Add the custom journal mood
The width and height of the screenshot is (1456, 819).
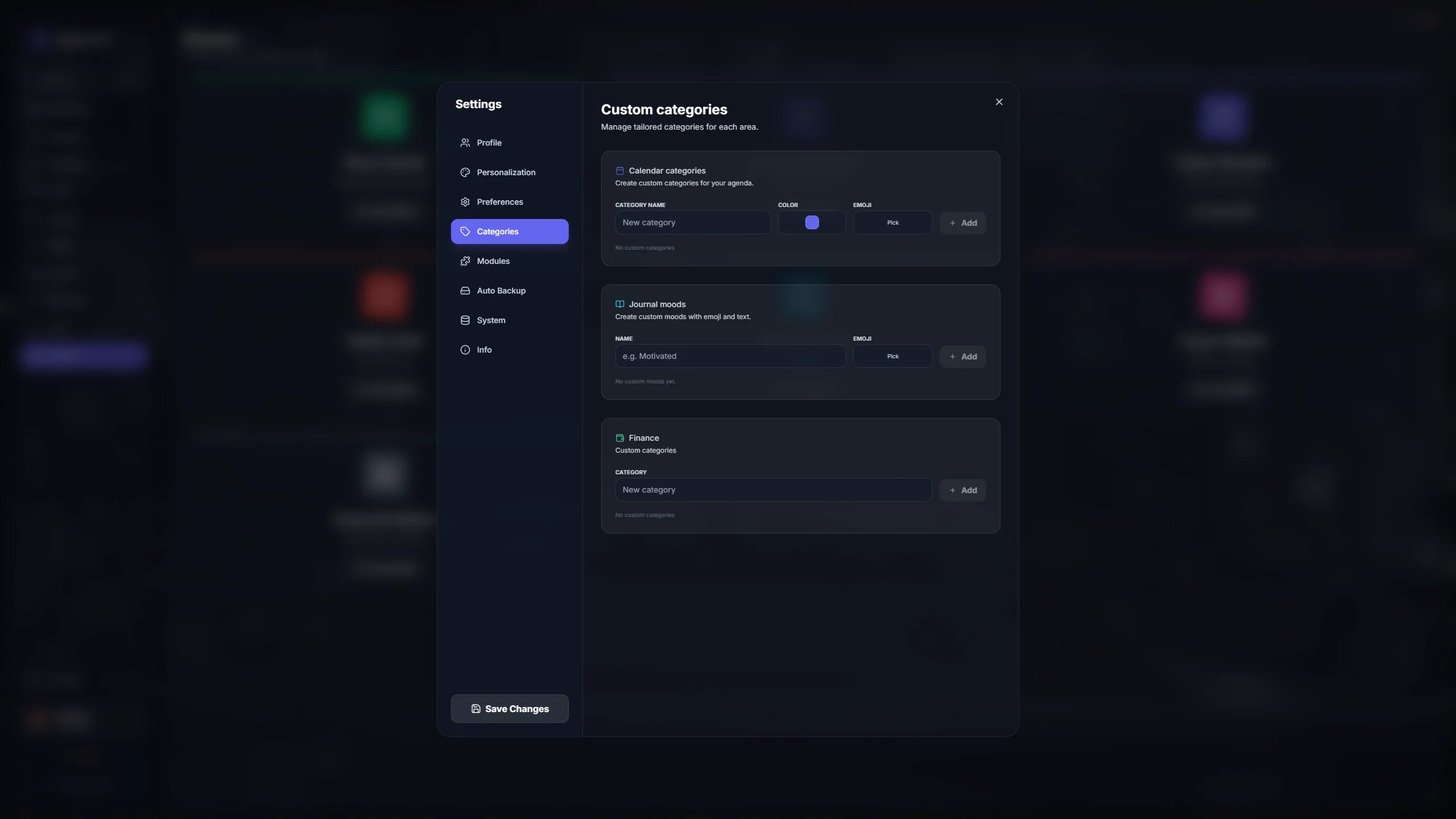[962, 357]
